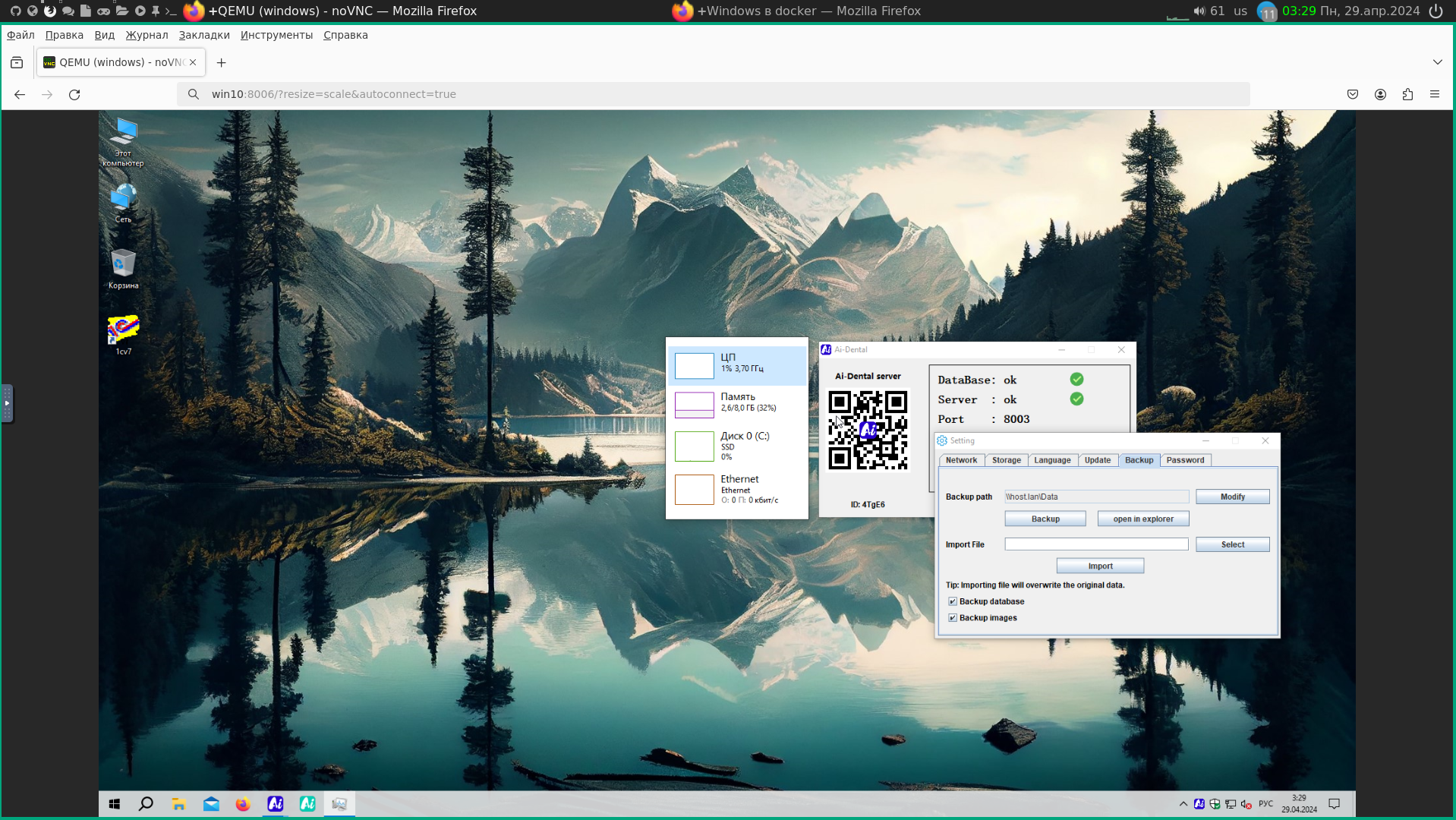Switch to the Update tab in Setting
This screenshot has height=820, width=1456.
pyautogui.click(x=1098, y=460)
